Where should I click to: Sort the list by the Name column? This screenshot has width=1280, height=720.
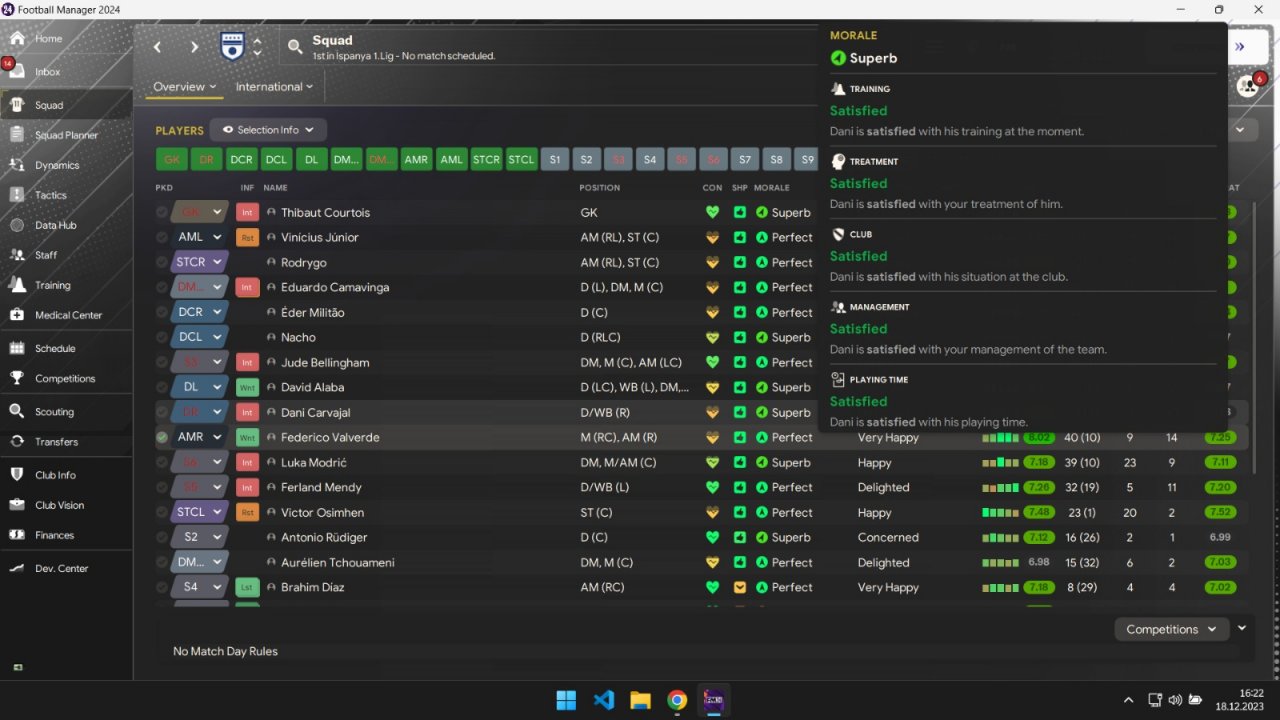(275, 188)
